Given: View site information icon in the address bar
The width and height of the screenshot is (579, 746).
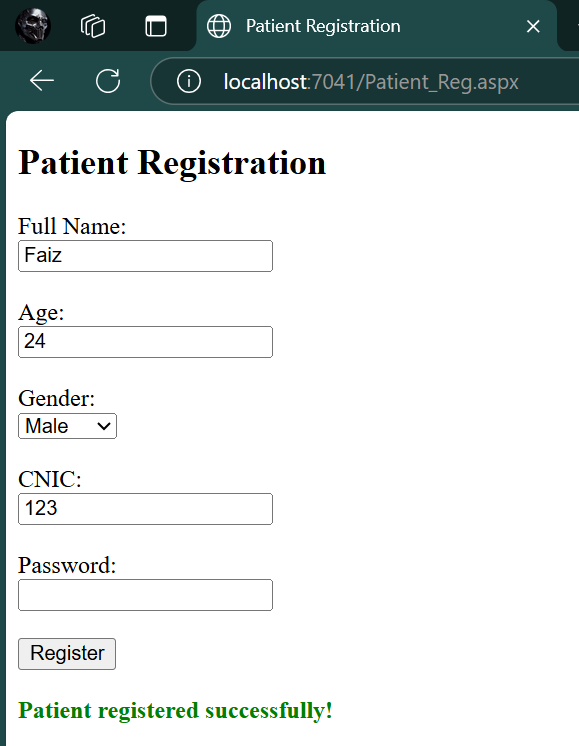Looking at the screenshot, I should [x=189, y=81].
